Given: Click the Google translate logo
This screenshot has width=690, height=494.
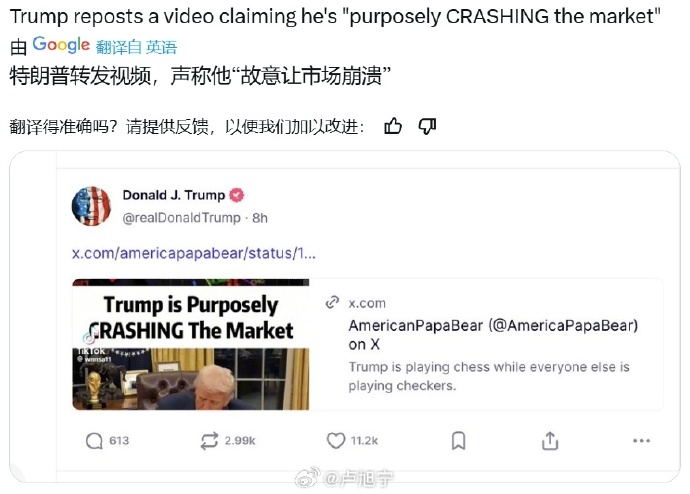Looking at the screenshot, I should pyautogui.click(x=61, y=44).
